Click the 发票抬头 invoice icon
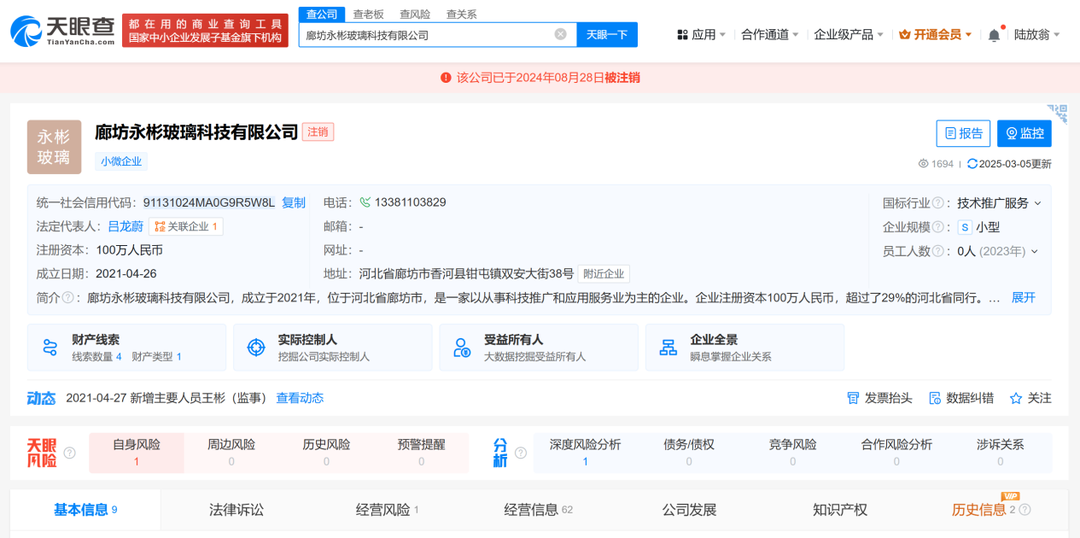This screenshot has width=1080, height=538. point(853,398)
